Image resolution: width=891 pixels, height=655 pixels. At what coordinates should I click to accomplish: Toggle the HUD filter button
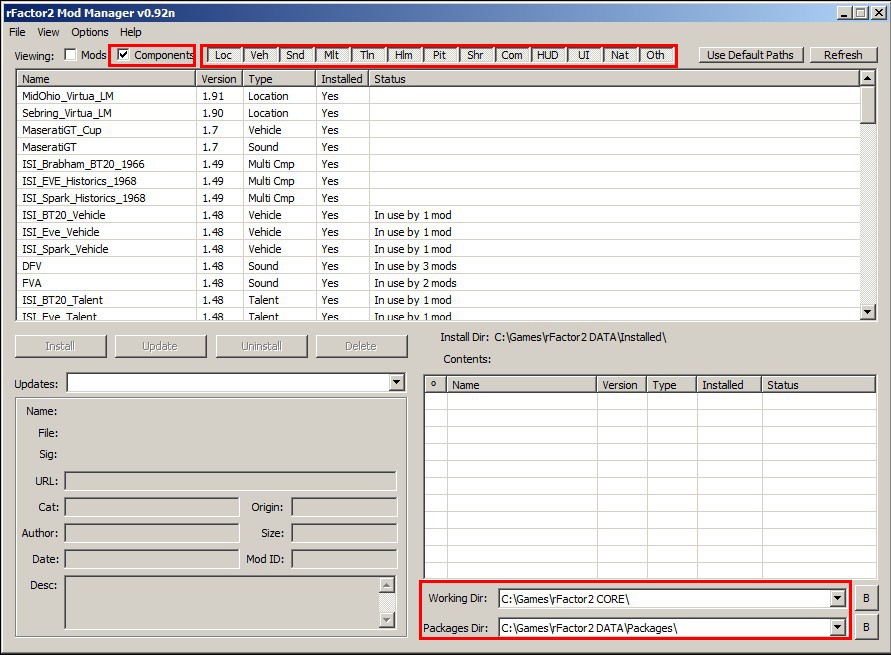tap(547, 55)
